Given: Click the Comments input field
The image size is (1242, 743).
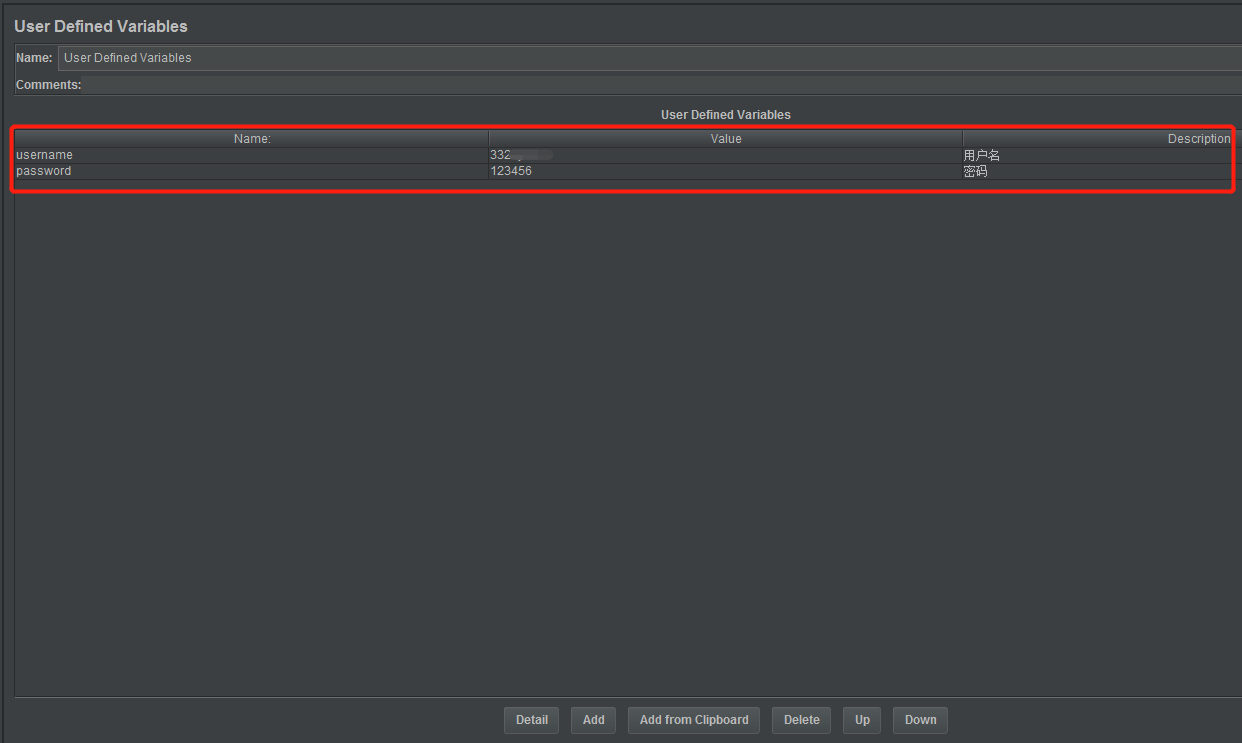Looking at the screenshot, I should [x=662, y=85].
